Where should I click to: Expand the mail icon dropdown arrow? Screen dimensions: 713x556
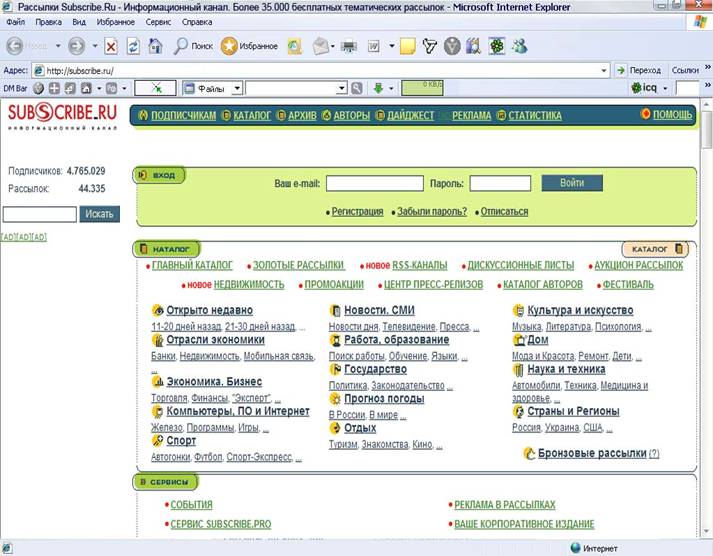click(333, 46)
